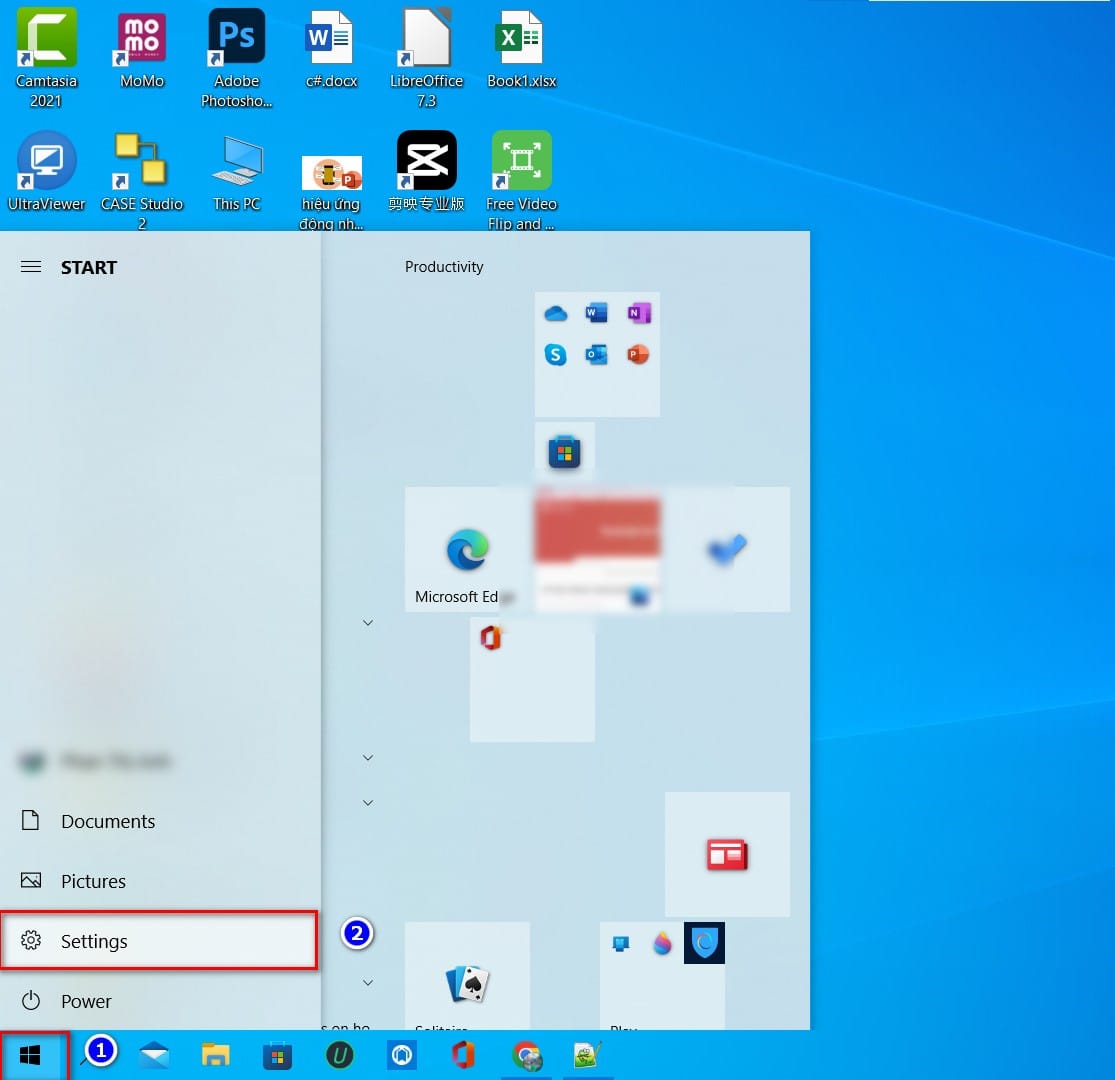Open PowerPoint from the Start tile folder
Screen dimensions: 1115x1080
(639, 354)
